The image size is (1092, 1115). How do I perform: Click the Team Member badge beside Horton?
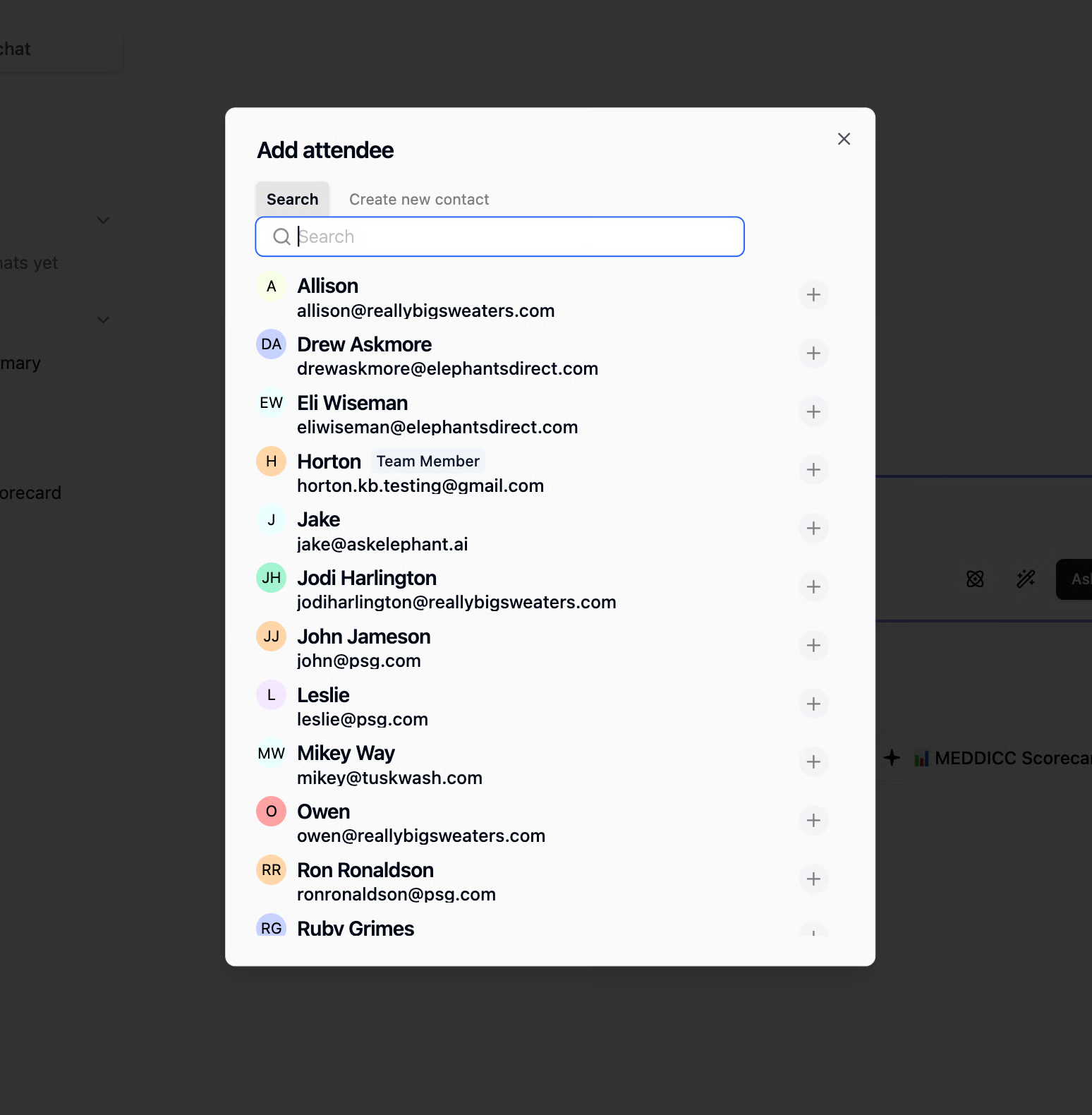tap(427, 462)
